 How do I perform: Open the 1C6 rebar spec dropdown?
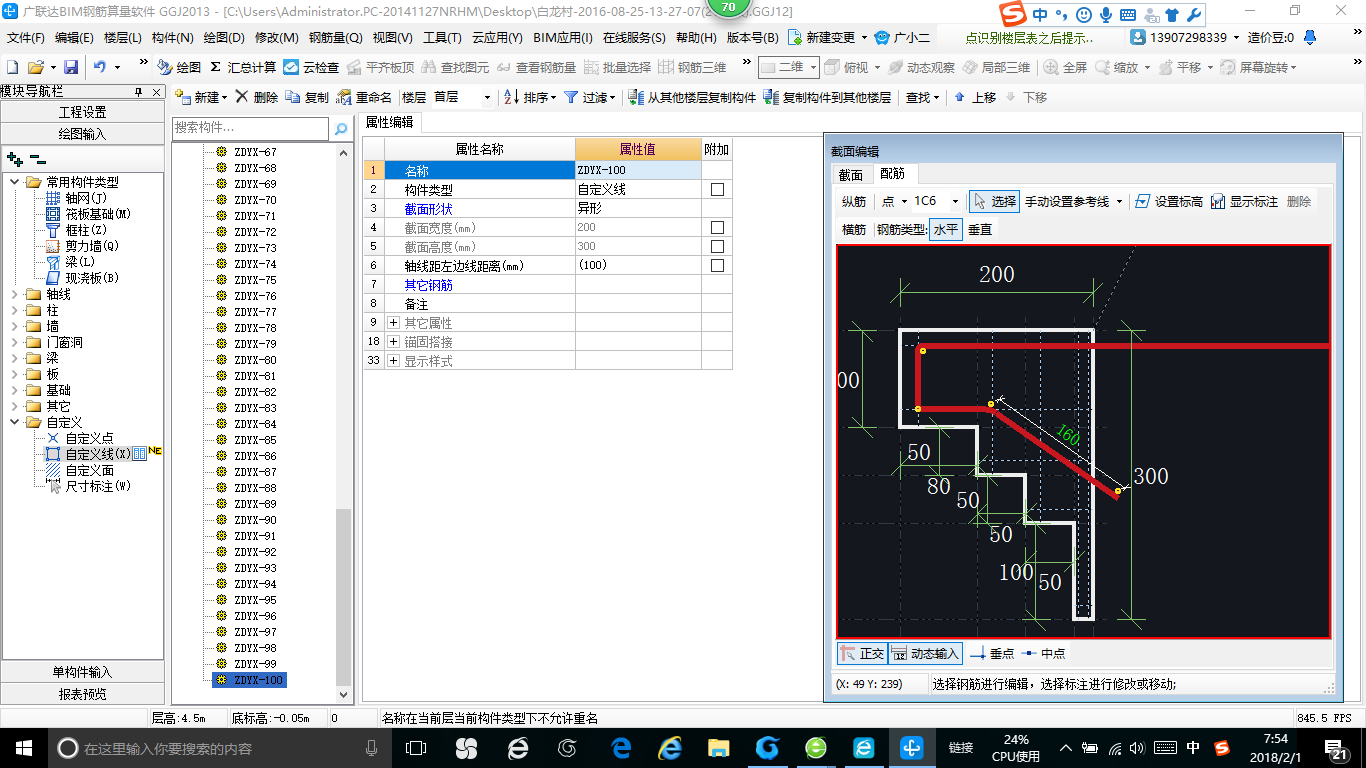coord(955,201)
